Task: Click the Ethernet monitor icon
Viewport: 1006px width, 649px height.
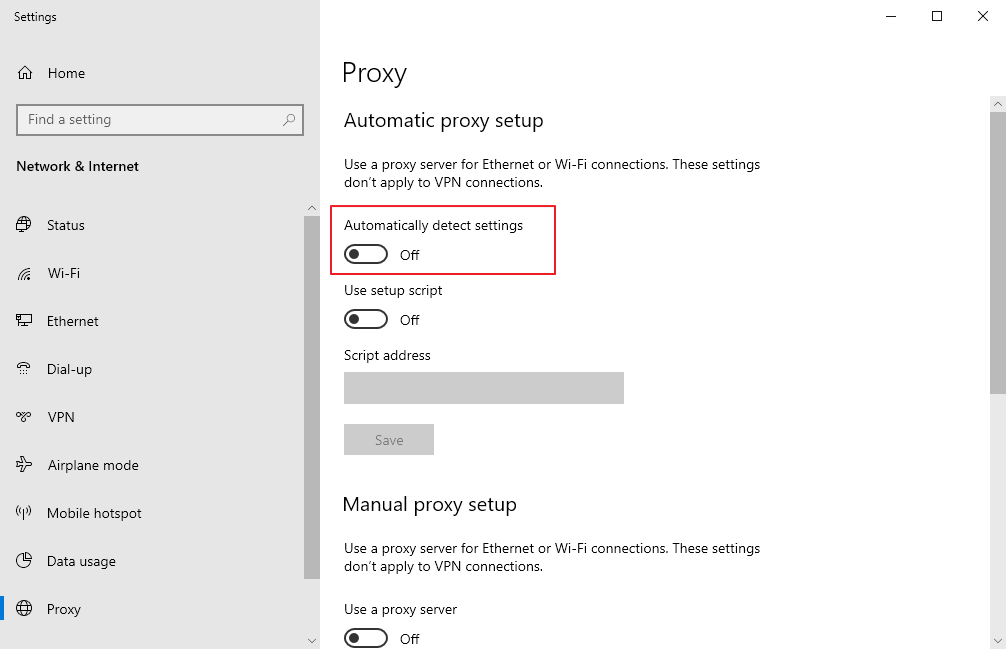Action: coord(24,321)
